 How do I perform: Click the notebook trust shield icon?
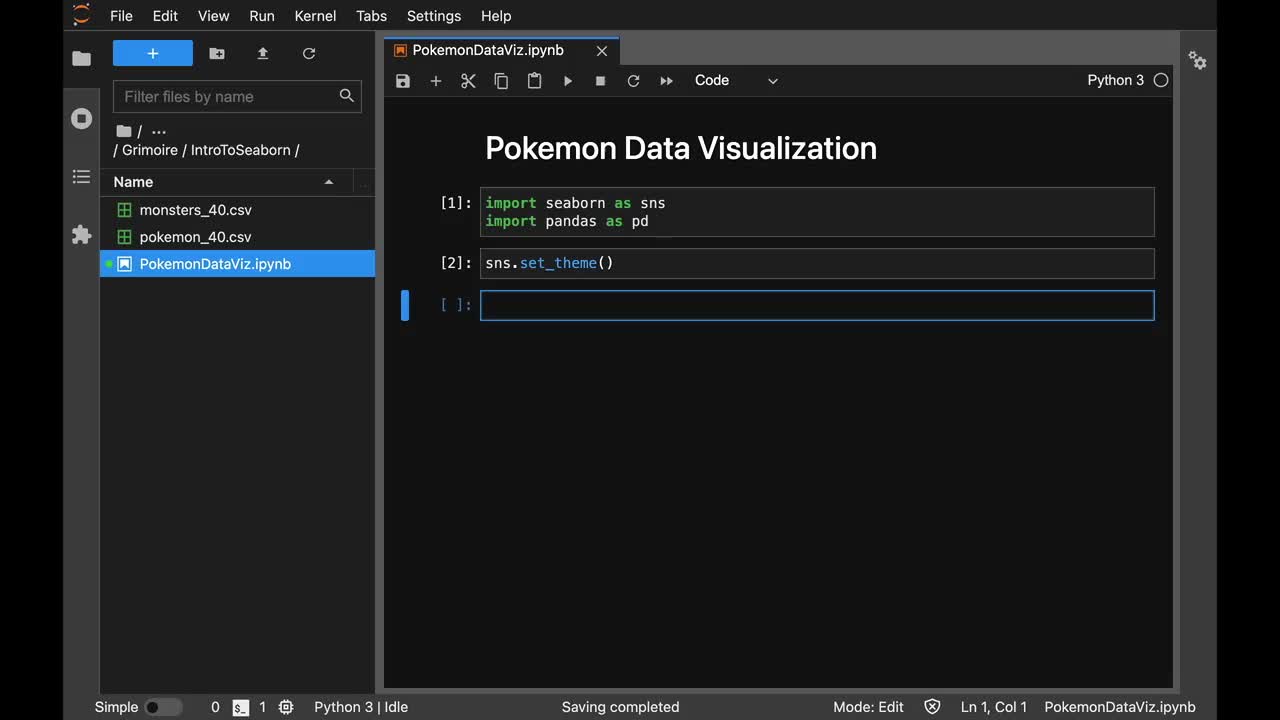coord(932,707)
